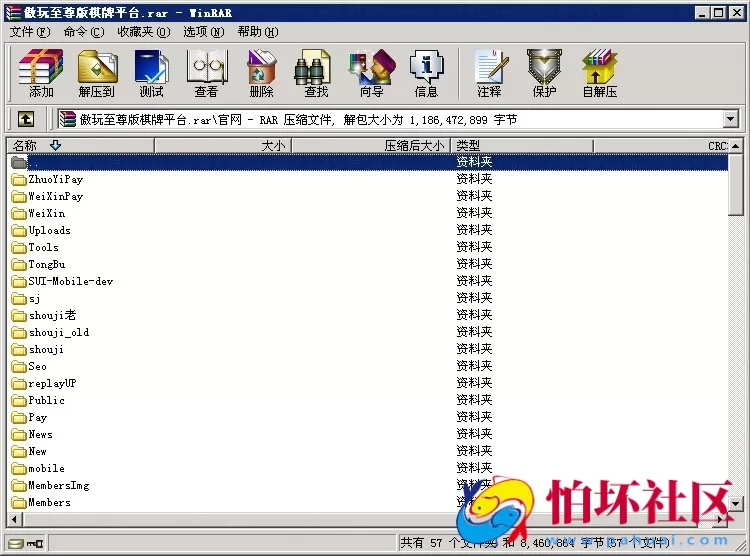750x556 pixels.
Task: Select the shouji_old folder row
Action: (x=368, y=333)
